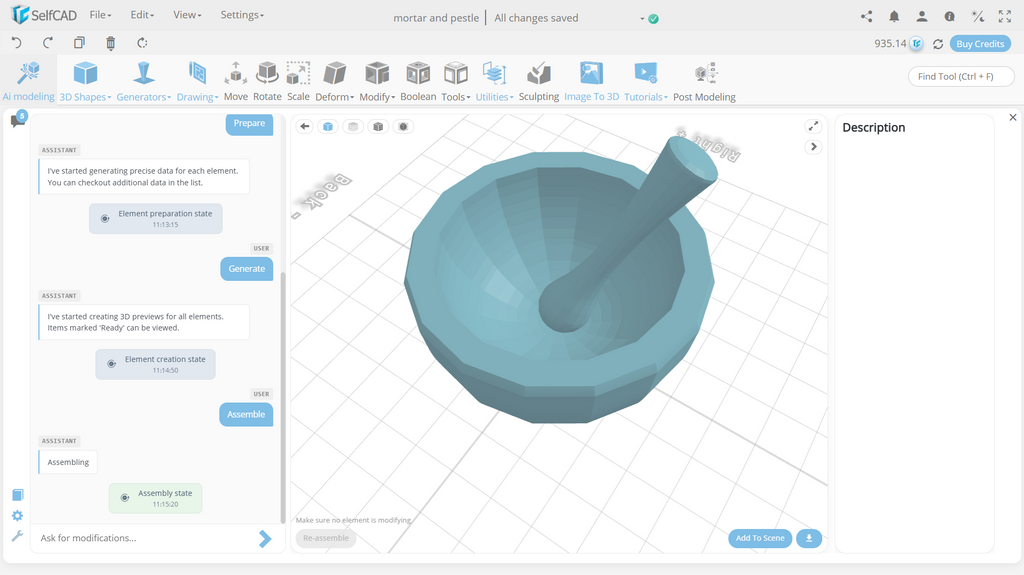Expand side panel chevron in preview

pyautogui.click(x=813, y=146)
